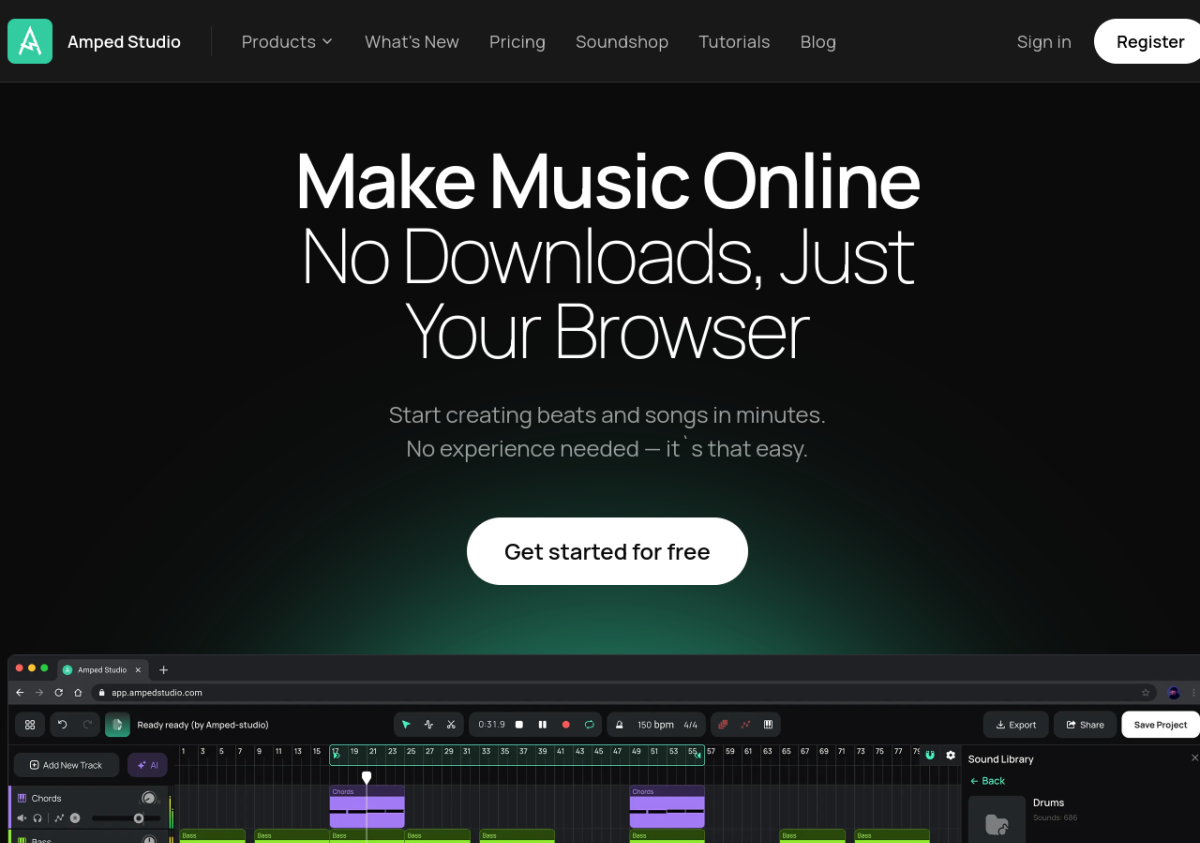Go to the Pricing page
The width and height of the screenshot is (1200, 843).
[517, 42]
